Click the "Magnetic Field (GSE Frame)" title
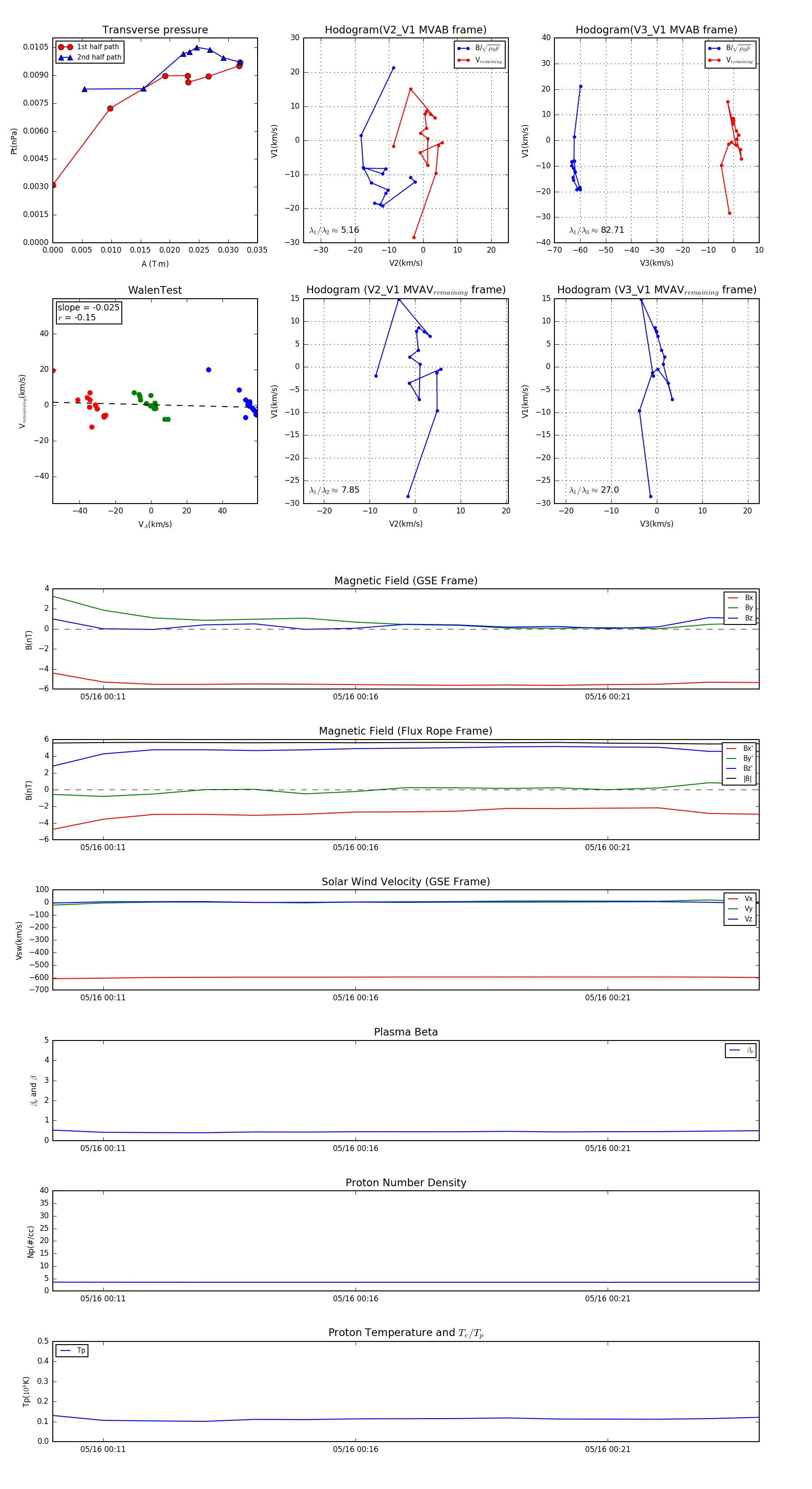Screen dimensions: 812x1489 [x=406, y=581]
